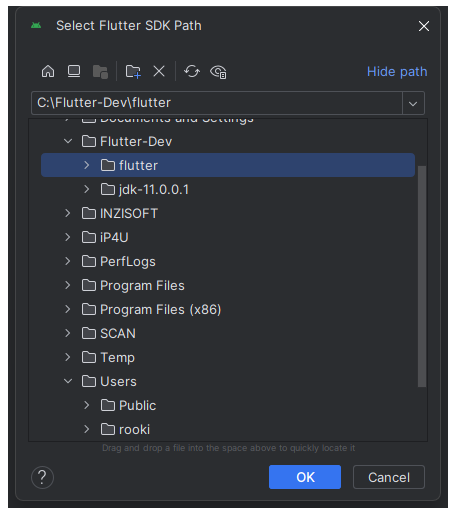Click the Cancel button
The width and height of the screenshot is (459, 514).
pyautogui.click(x=389, y=477)
